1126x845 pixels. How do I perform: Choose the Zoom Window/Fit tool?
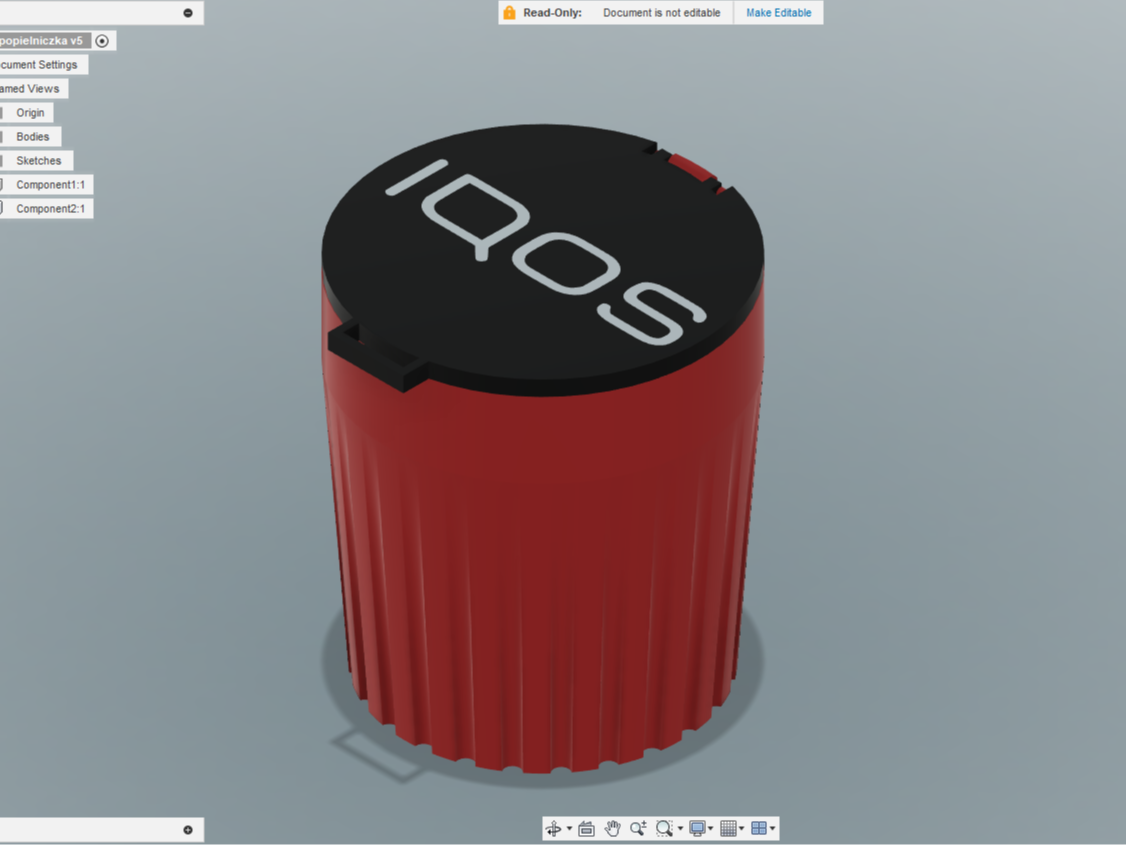point(664,828)
